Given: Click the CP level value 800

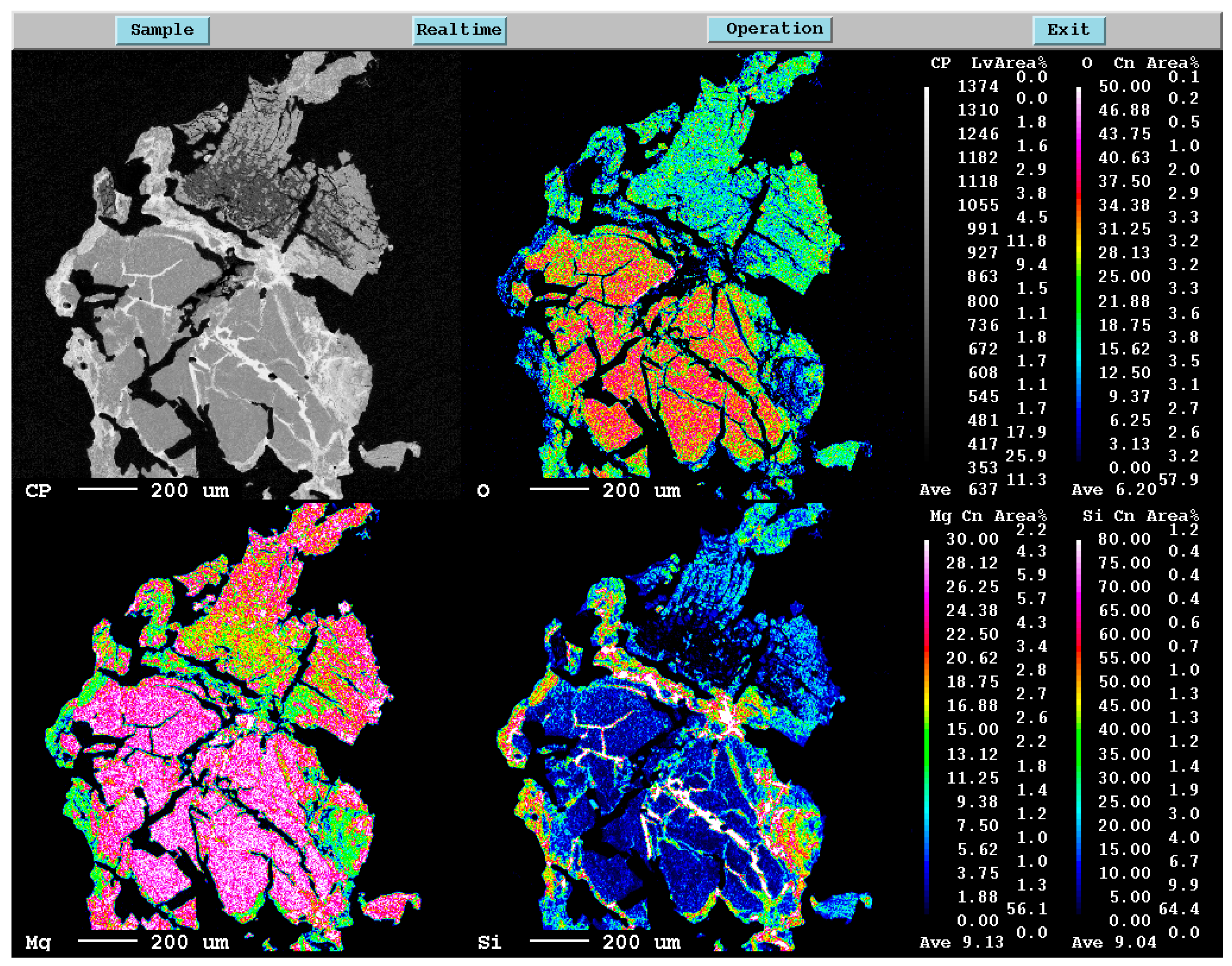Looking at the screenshot, I should (983, 301).
